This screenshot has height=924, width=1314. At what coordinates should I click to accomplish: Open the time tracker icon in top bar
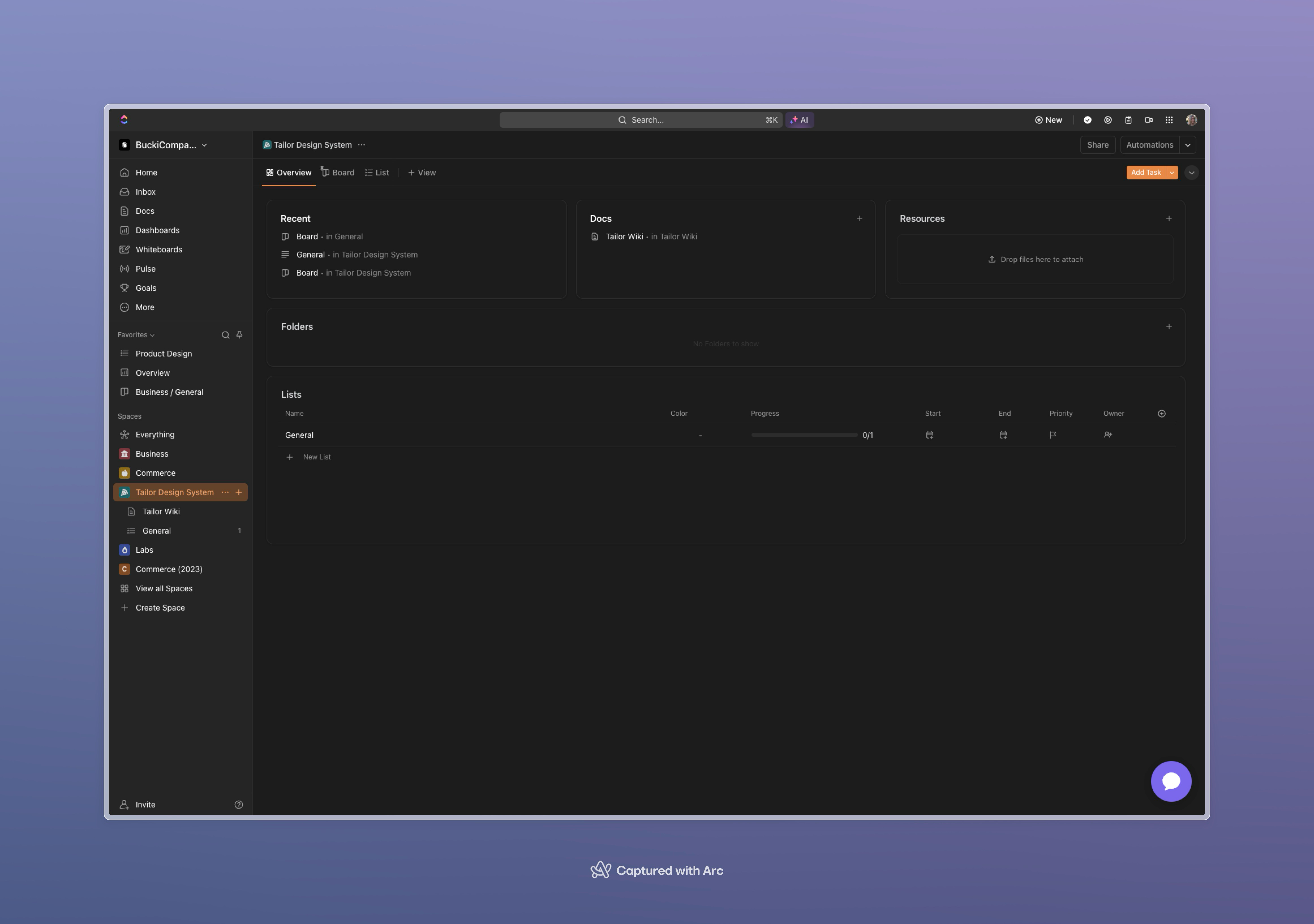point(1108,120)
